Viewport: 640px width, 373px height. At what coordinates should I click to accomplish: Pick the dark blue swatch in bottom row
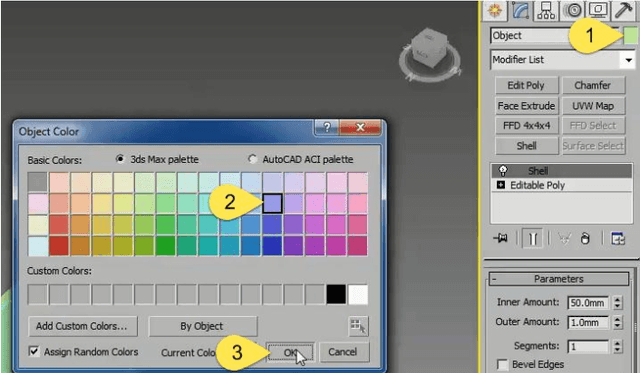272,246
